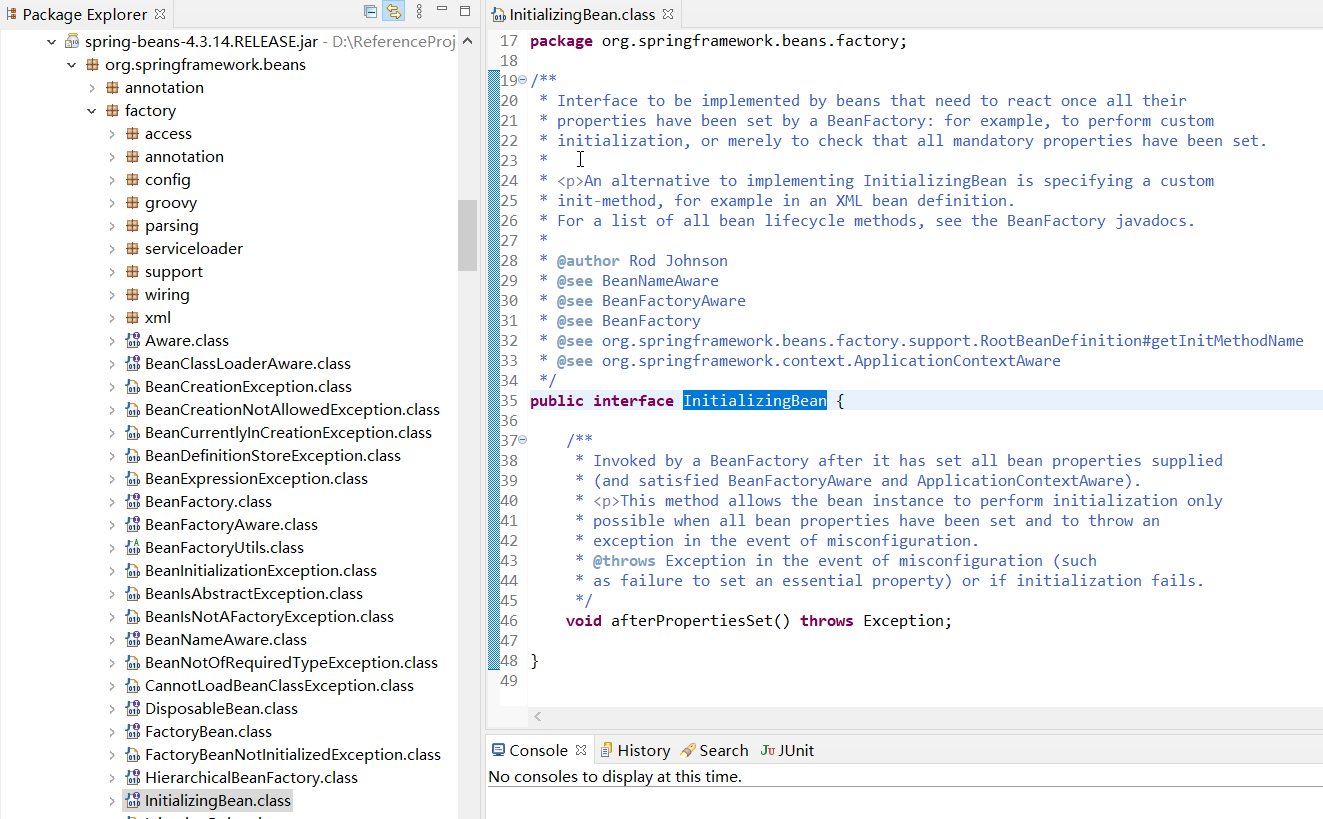Close the Package Explorer view tab
The width and height of the screenshot is (1323, 819).
(160, 14)
